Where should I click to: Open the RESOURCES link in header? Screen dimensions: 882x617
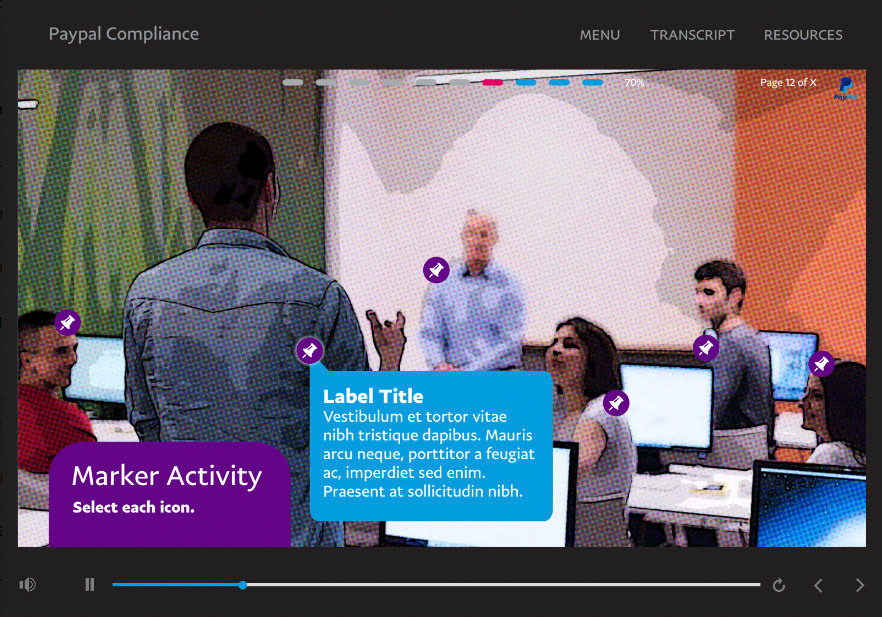pyautogui.click(x=803, y=35)
